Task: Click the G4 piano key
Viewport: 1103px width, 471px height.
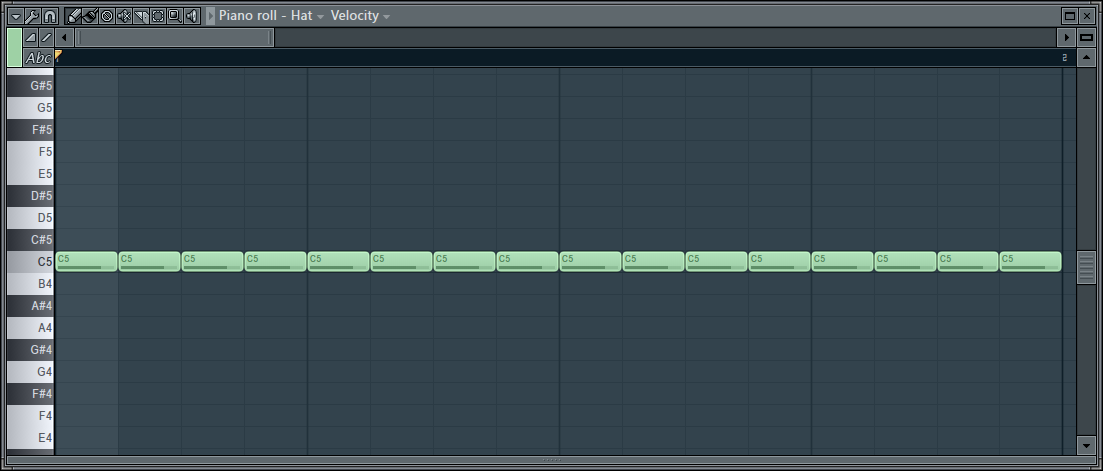Action: click(31, 372)
